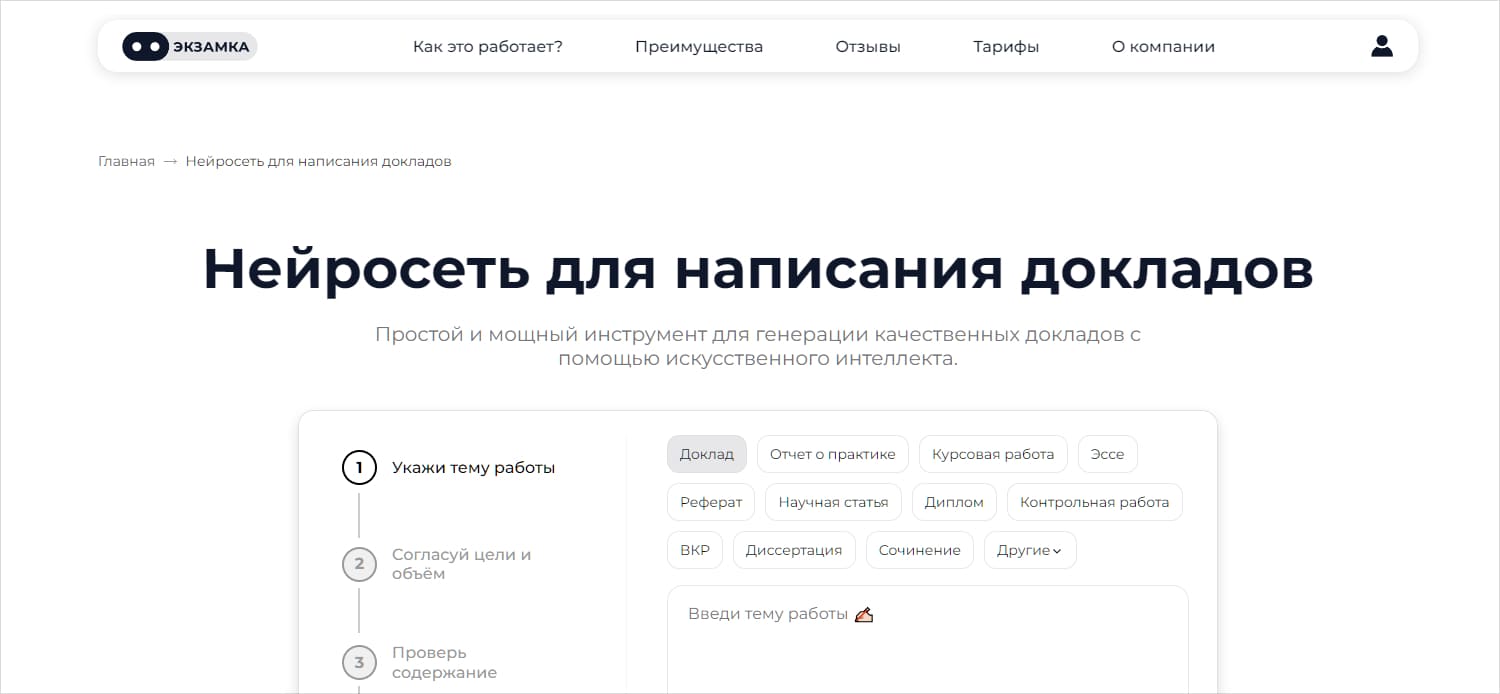The image size is (1500, 694).
Task: Click the chevron next to 'Другие'
Action: pyautogui.click(x=1056, y=550)
